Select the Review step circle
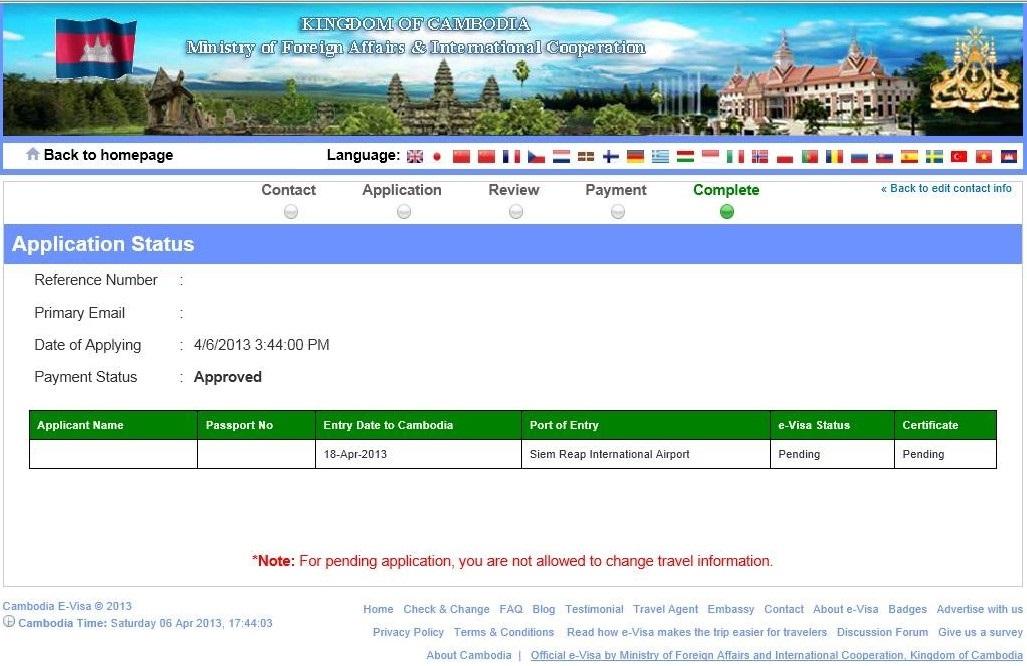Viewport: 1027px width, 666px height. pyautogui.click(x=516, y=212)
